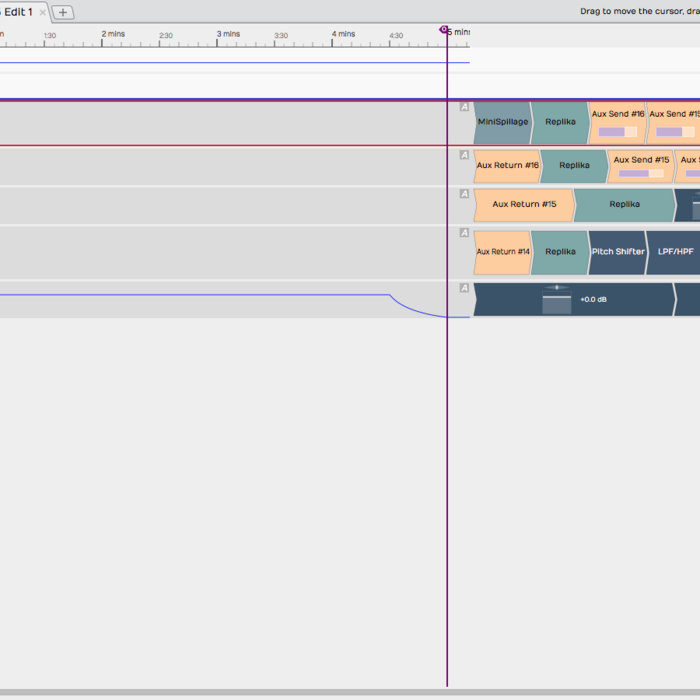
Task: Select Replika plugin next to MiniSpillage
Action: [560, 122]
